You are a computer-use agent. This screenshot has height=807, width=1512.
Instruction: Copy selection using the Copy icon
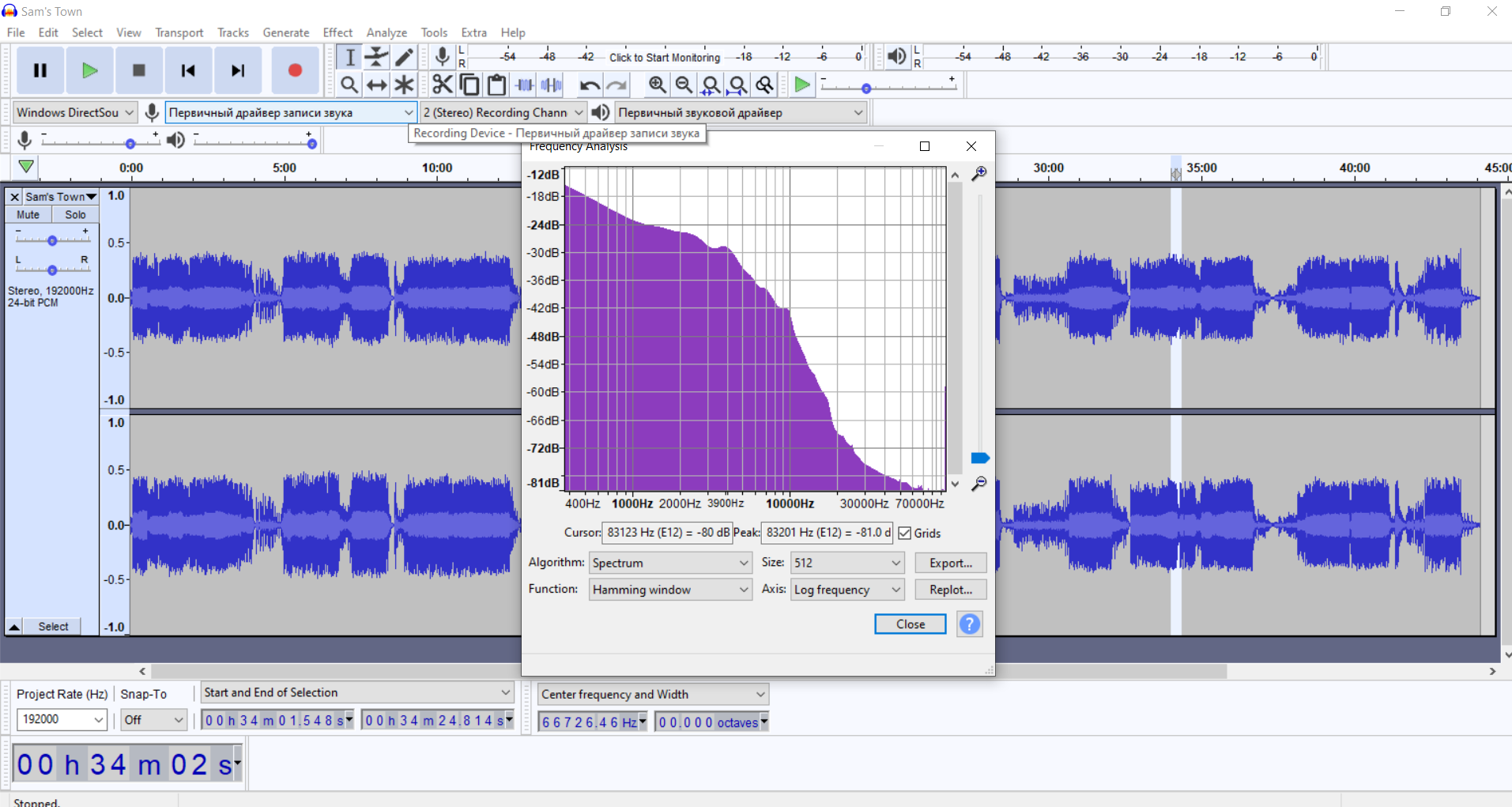click(x=469, y=85)
